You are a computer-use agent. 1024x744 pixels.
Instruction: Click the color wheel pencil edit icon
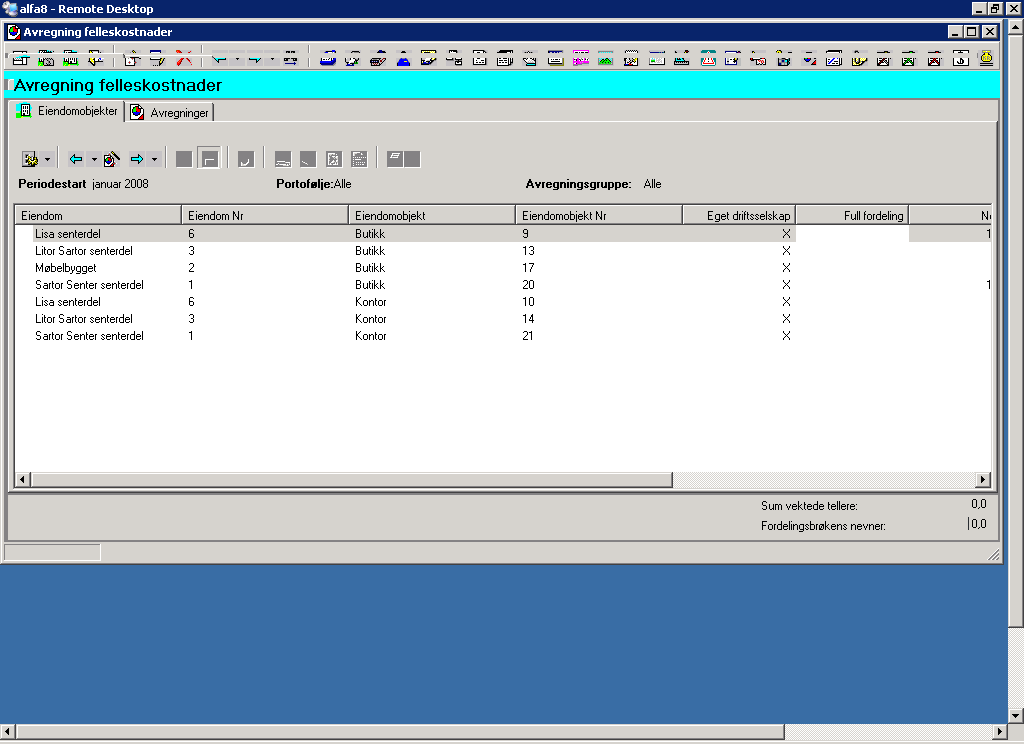(111, 159)
